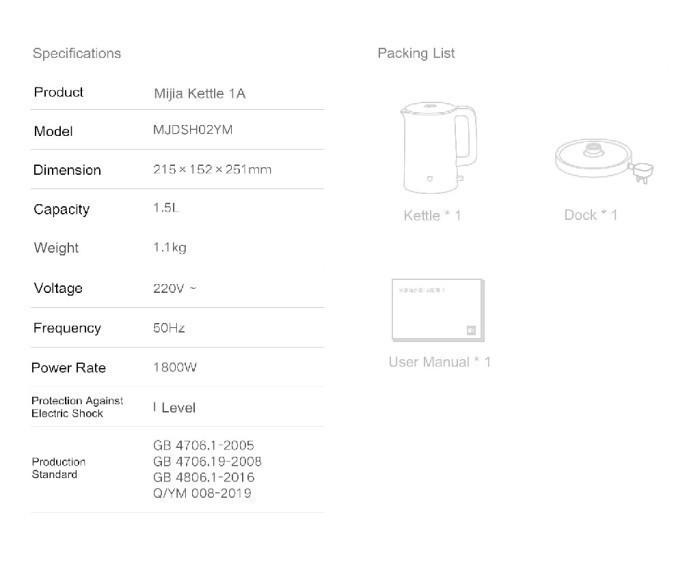Select the "User Manual * 1" caption
Screen dimensions: 700x577
tap(439, 362)
